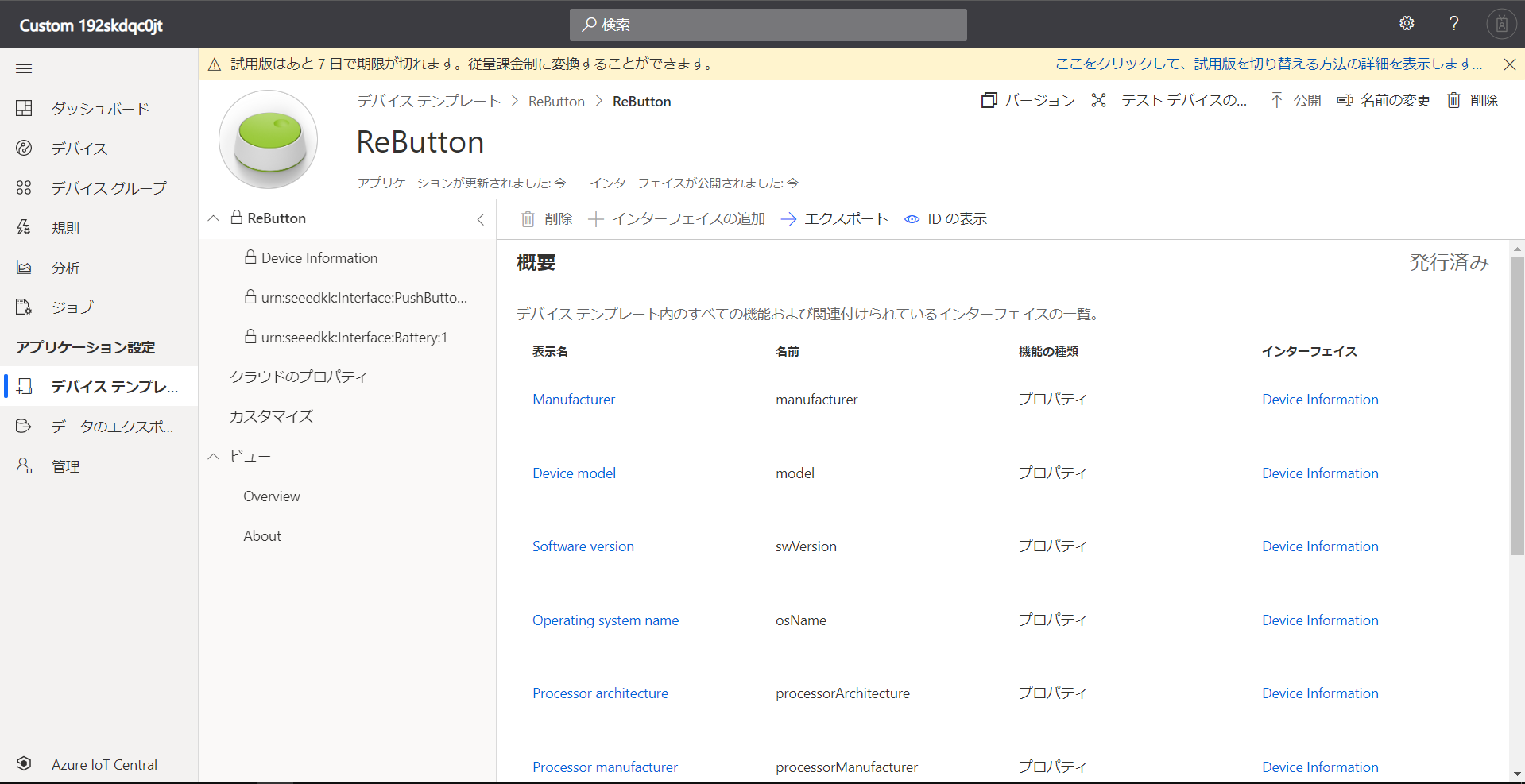The height and width of the screenshot is (784, 1525).
Task: Toggle the hamburger navigation menu
Action: (24, 69)
